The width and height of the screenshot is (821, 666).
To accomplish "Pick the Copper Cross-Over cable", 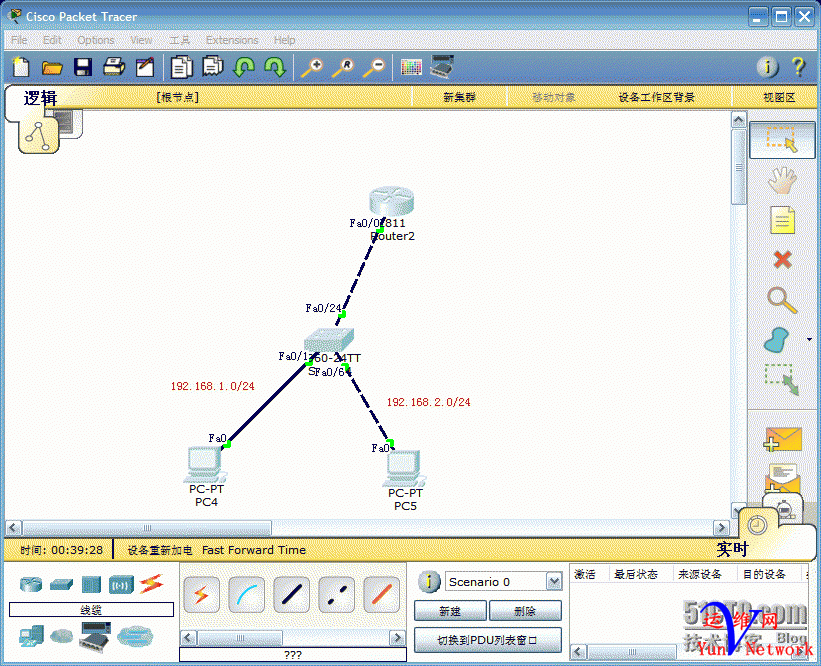I will pos(337,595).
